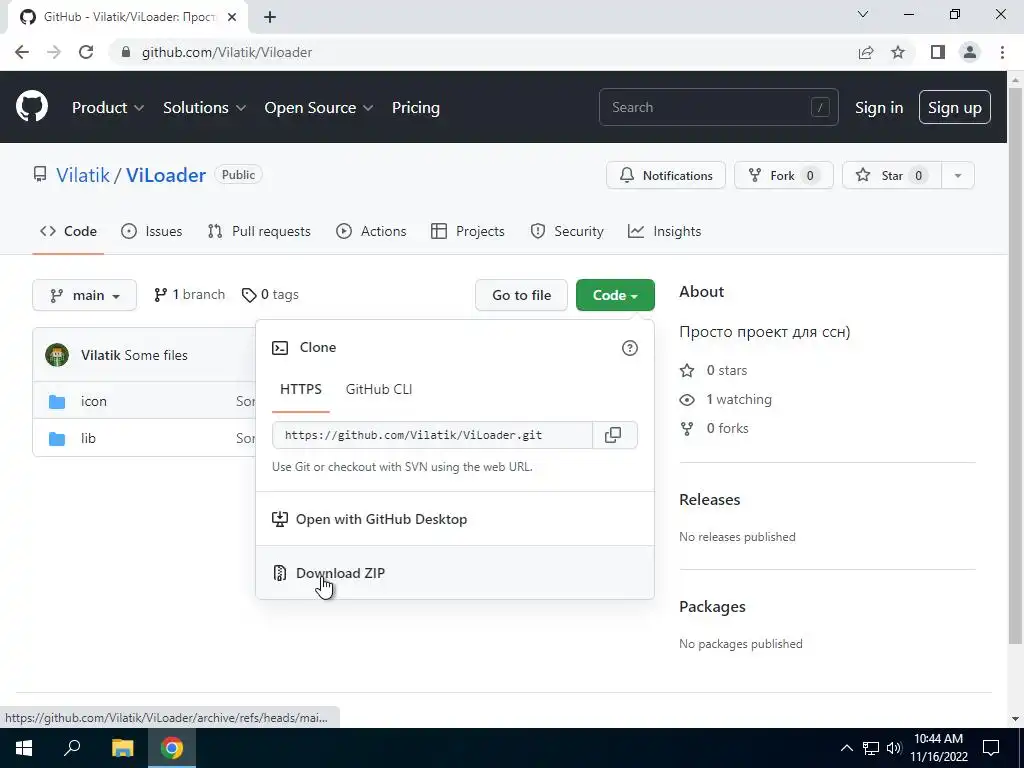Screen dimensions: 1024x768
Task: Go back to the previous page
Action: [x=22, y=52]
